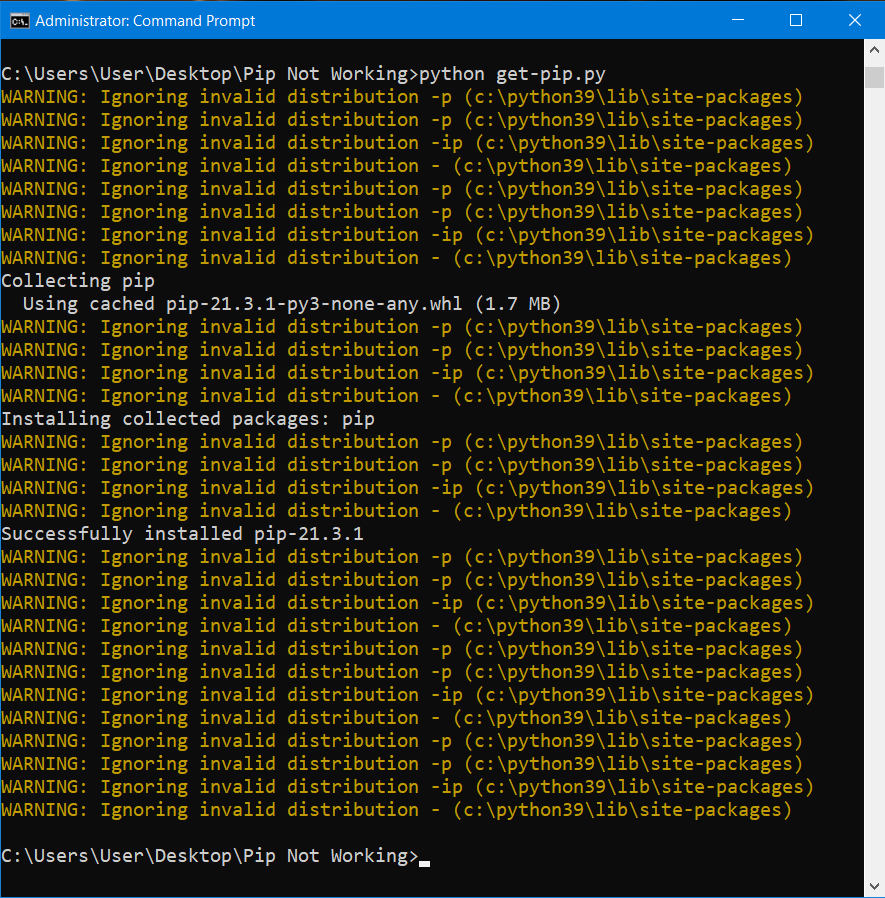Screen dimensions: 885x898
Task: Close the Command Prompt window
Action: 854,20
